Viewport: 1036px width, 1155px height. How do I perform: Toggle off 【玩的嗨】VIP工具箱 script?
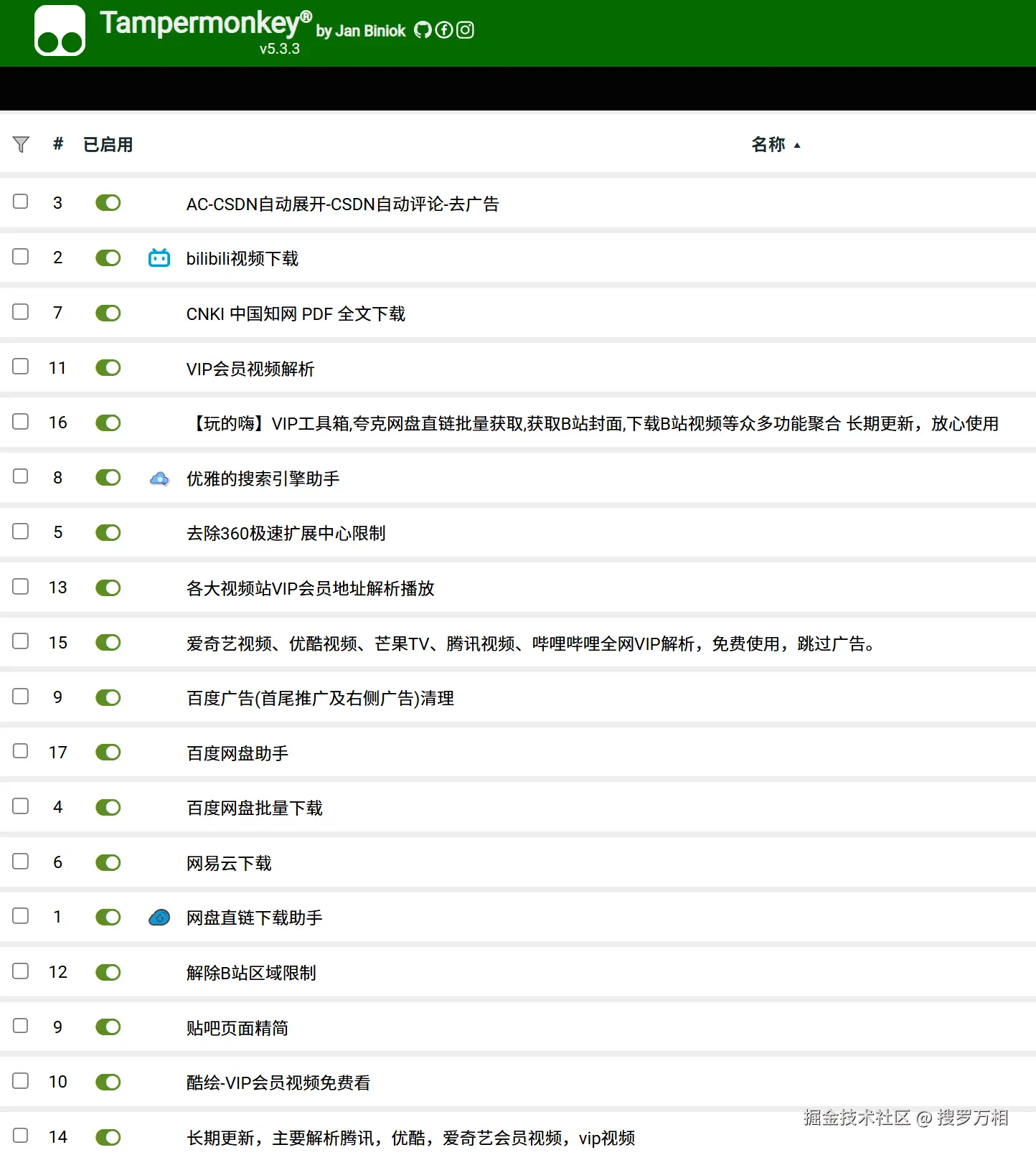tap(108, 423)
